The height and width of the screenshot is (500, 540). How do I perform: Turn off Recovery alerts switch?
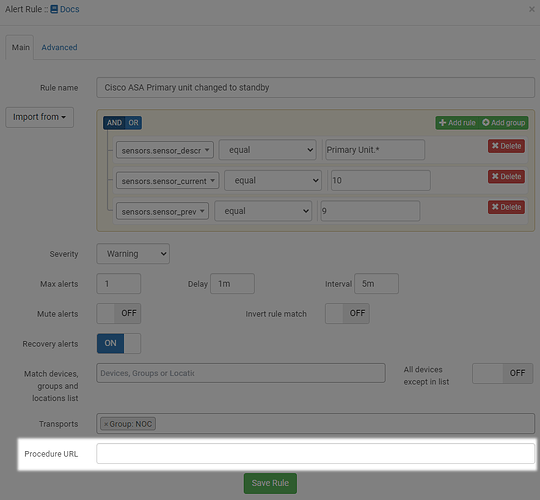pyautogui.click(x=119, y=343)
